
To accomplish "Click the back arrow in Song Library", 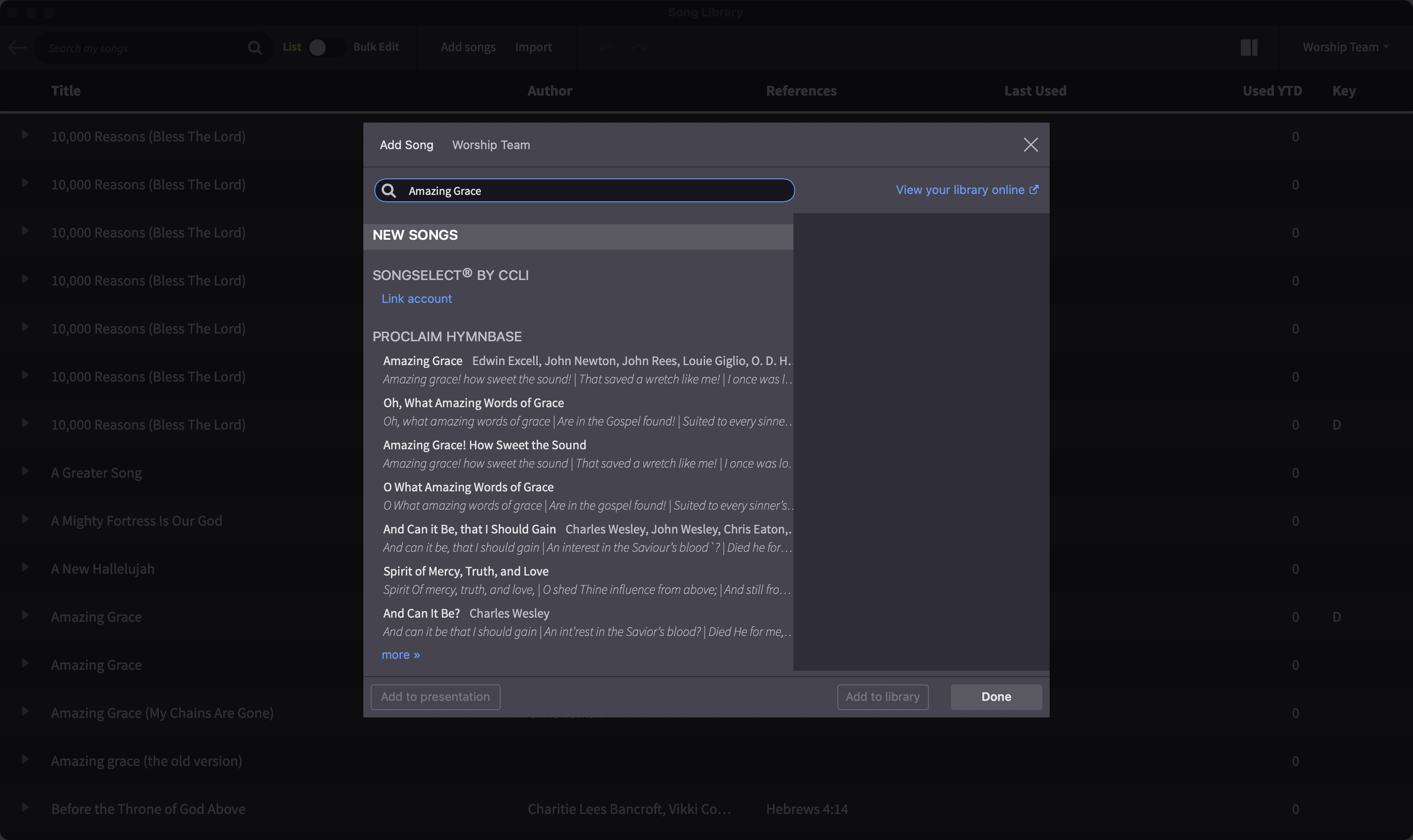I will click(17, 48).
